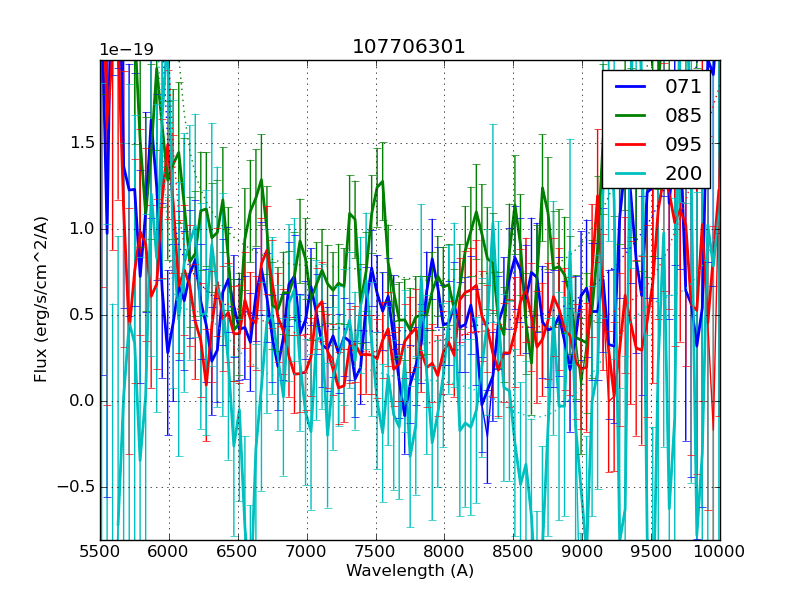Viewport: 800px width, 600px height.
Task: Click the green line swatch in legend
Action: (x=629, y=116)
